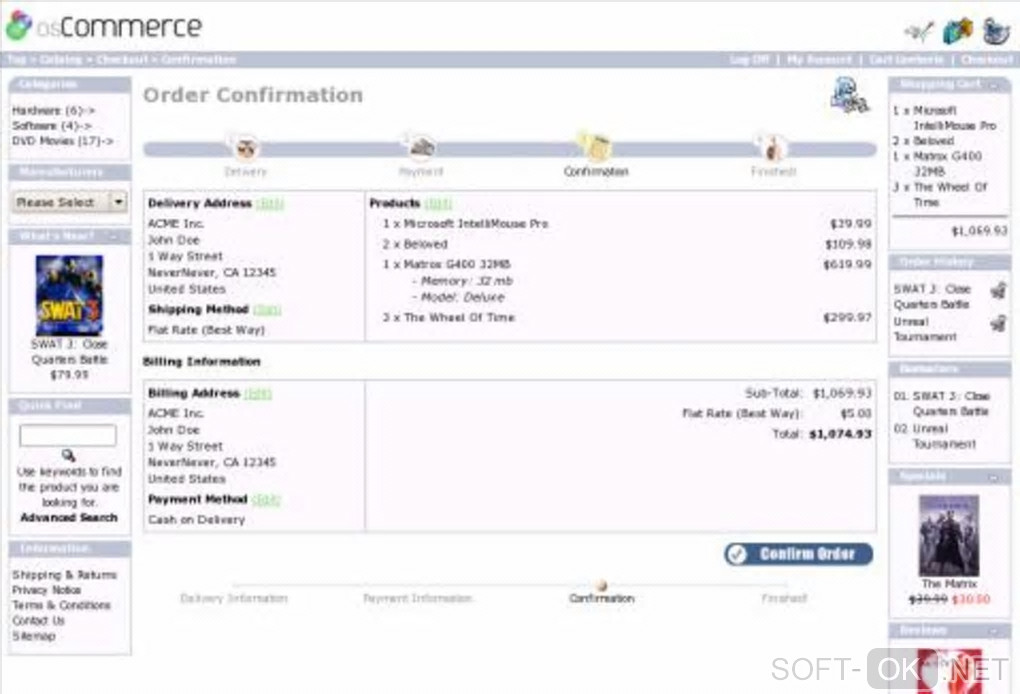Click Flat Rate (Best Way) shipping text
This screenshot has height=694, width=1020.
pyautogui.click(x=206, y=330)
